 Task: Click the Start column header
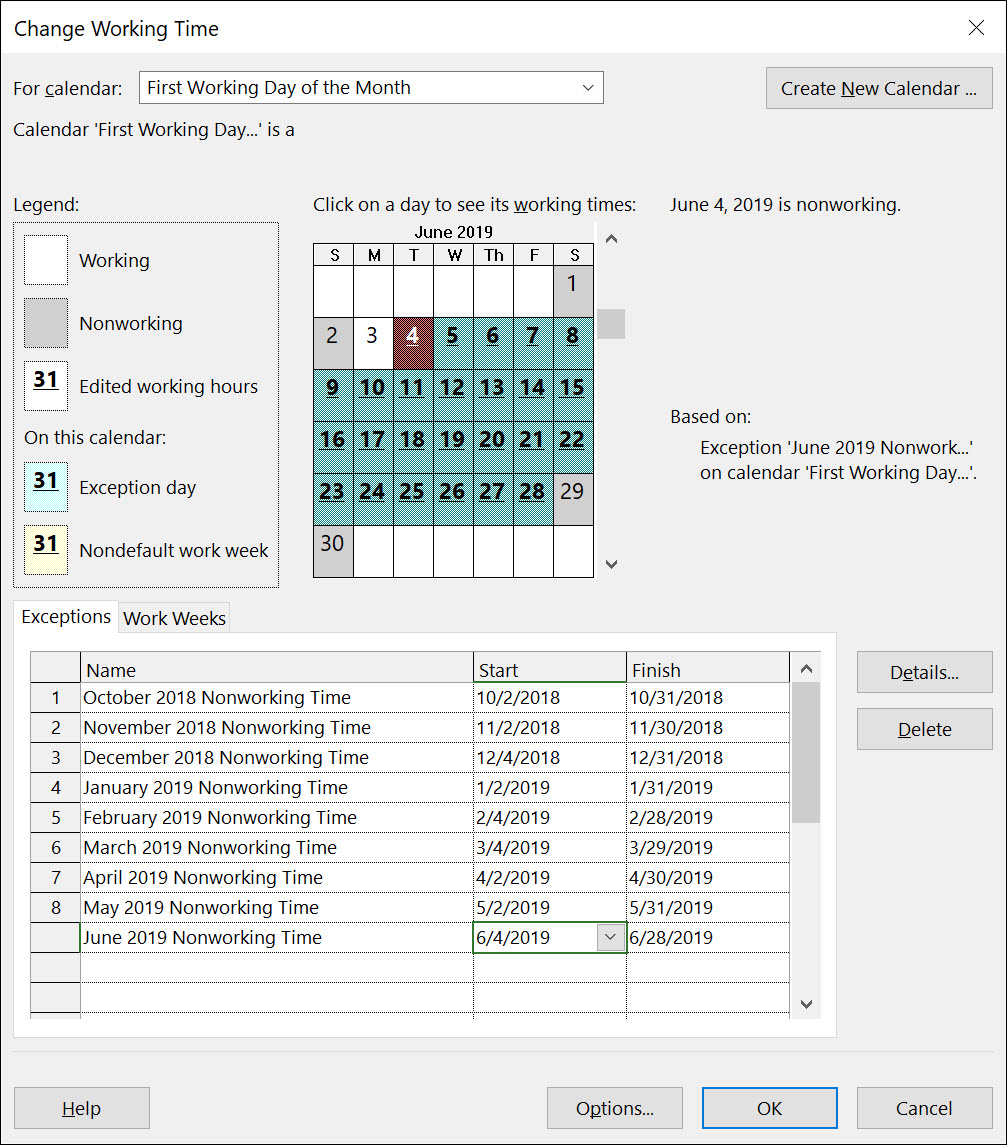(550, 668)
